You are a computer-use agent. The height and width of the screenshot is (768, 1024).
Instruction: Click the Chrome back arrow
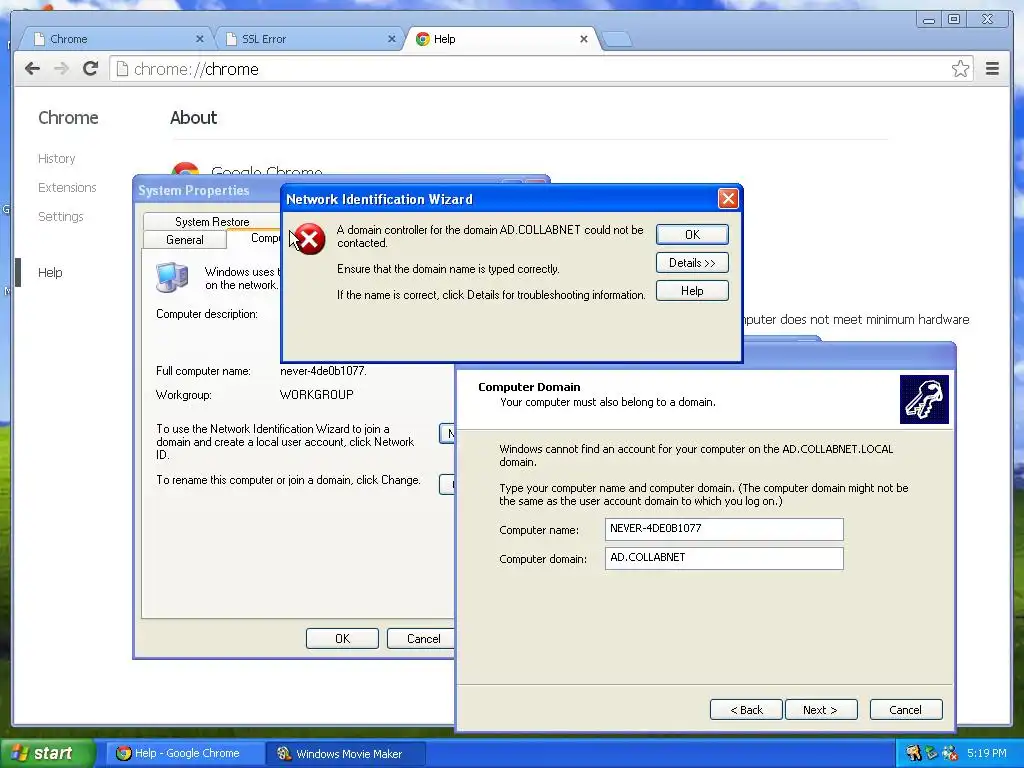[x=33, y=69]
